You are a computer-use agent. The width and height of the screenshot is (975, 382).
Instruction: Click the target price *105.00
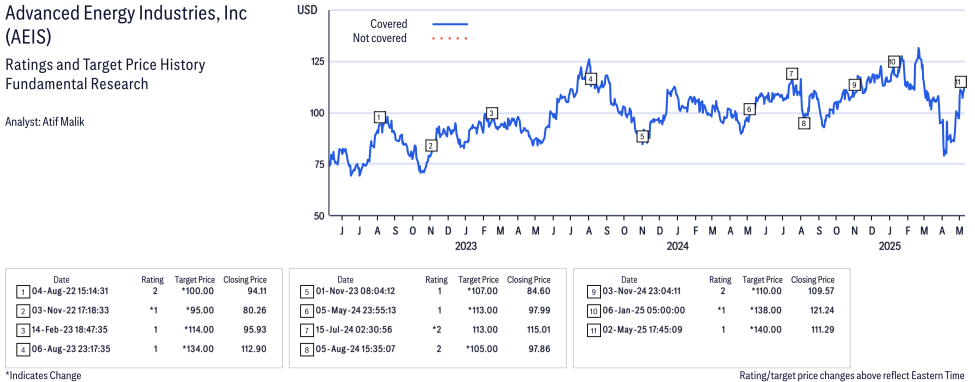[482, 349]
